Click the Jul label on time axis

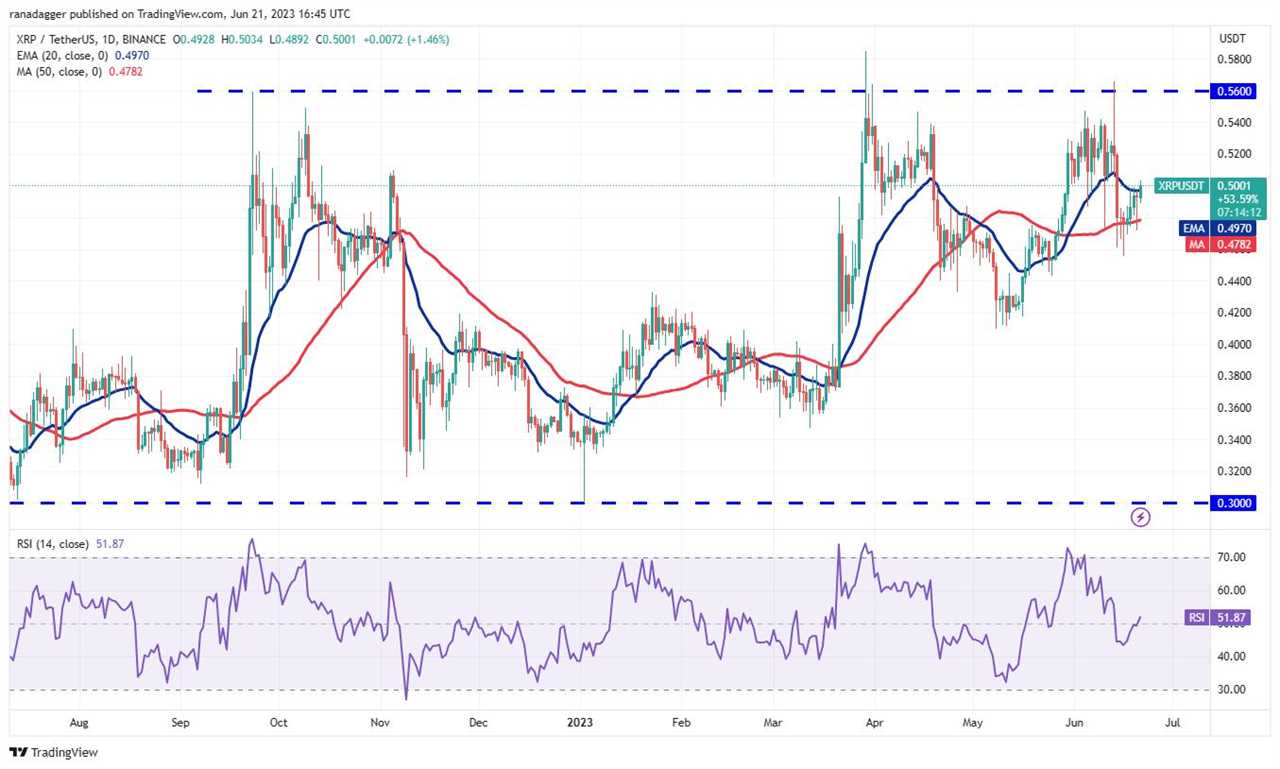click(1173, 721)
